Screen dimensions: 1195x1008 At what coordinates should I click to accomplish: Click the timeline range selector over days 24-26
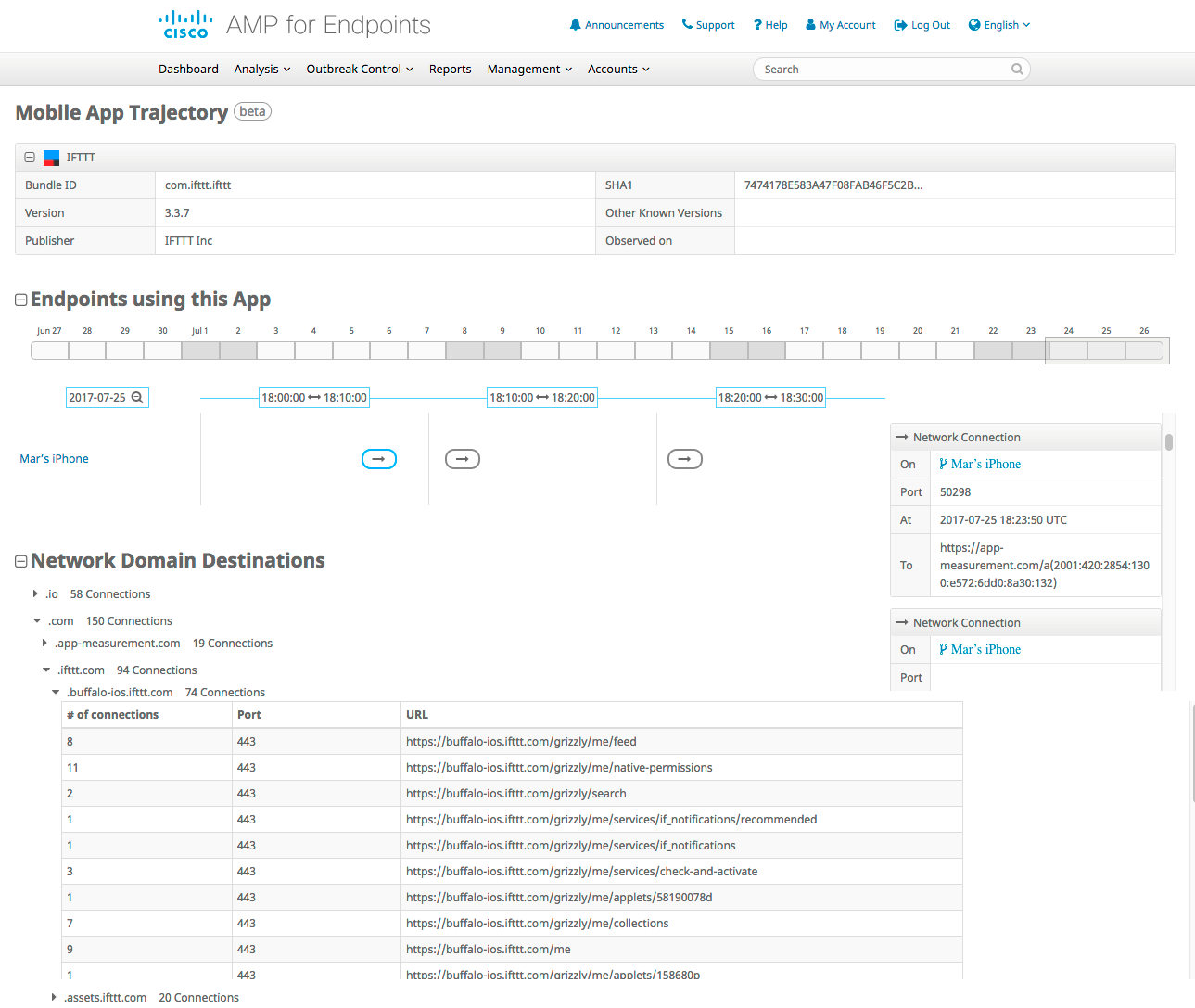click(x=1106, y=351)
